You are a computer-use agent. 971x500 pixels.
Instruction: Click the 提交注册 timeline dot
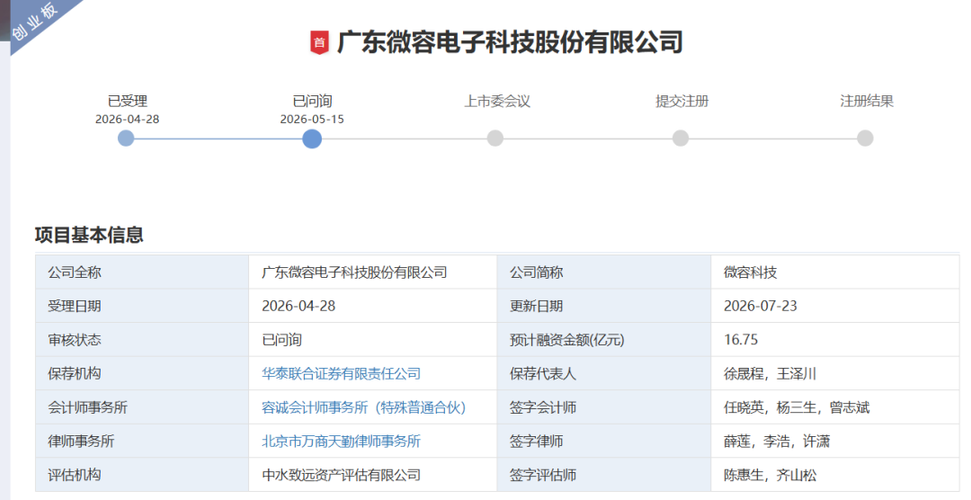(x=681, y=138)
